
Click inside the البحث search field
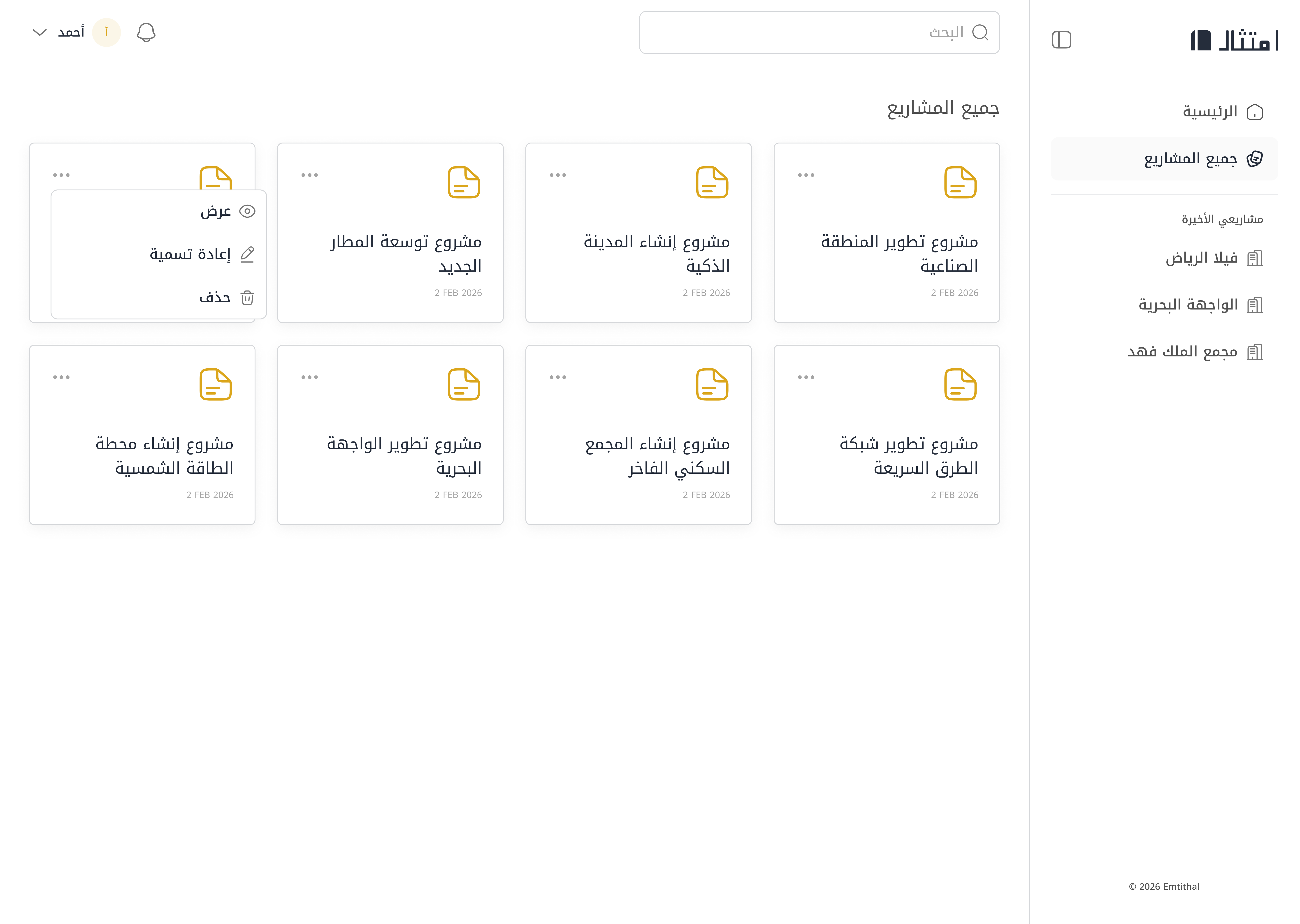click(x=820, y=32)
